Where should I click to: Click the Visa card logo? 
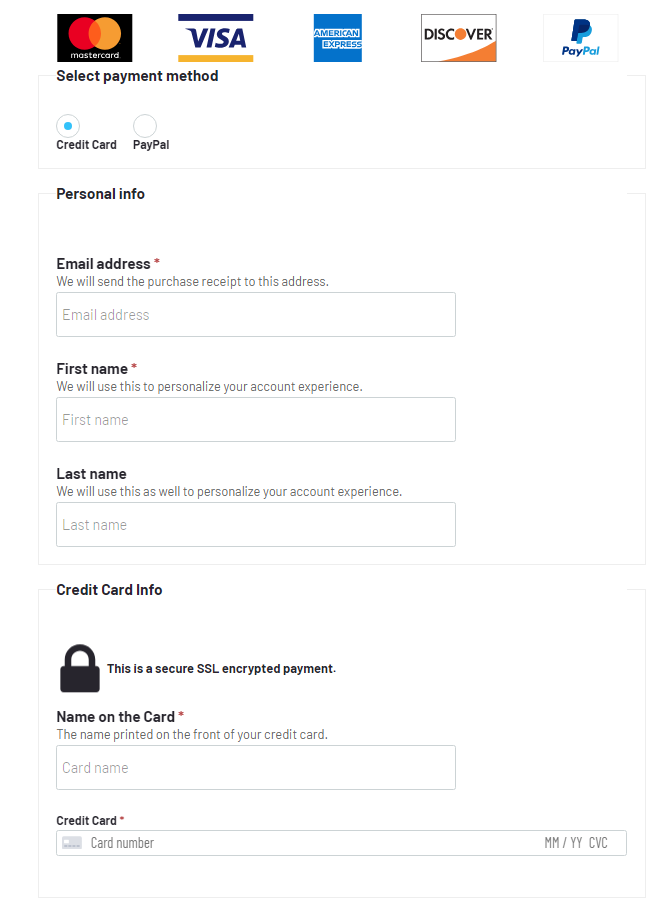(x=215, y=38)
